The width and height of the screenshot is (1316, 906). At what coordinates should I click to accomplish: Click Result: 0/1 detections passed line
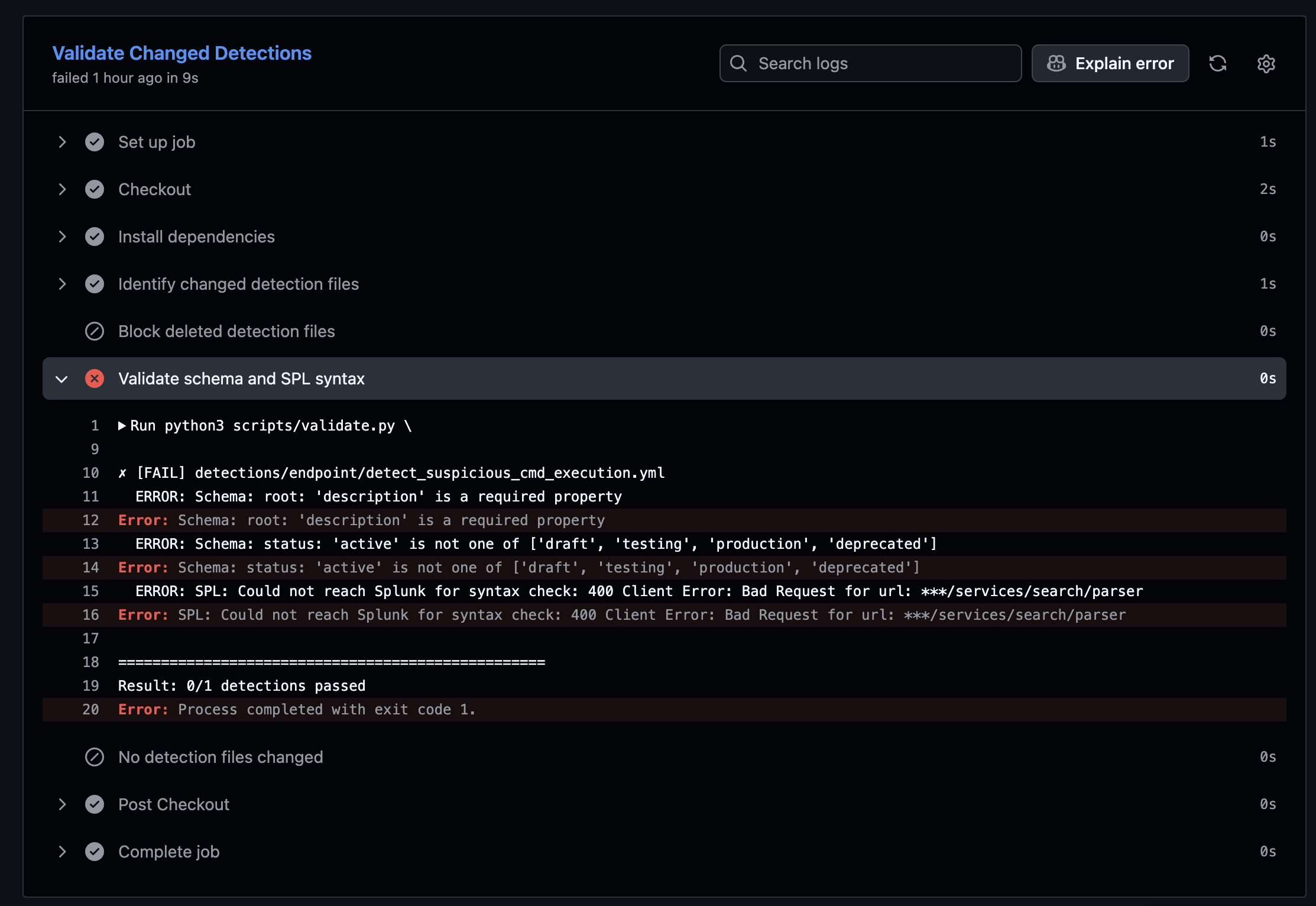click(x=242, y=686)
